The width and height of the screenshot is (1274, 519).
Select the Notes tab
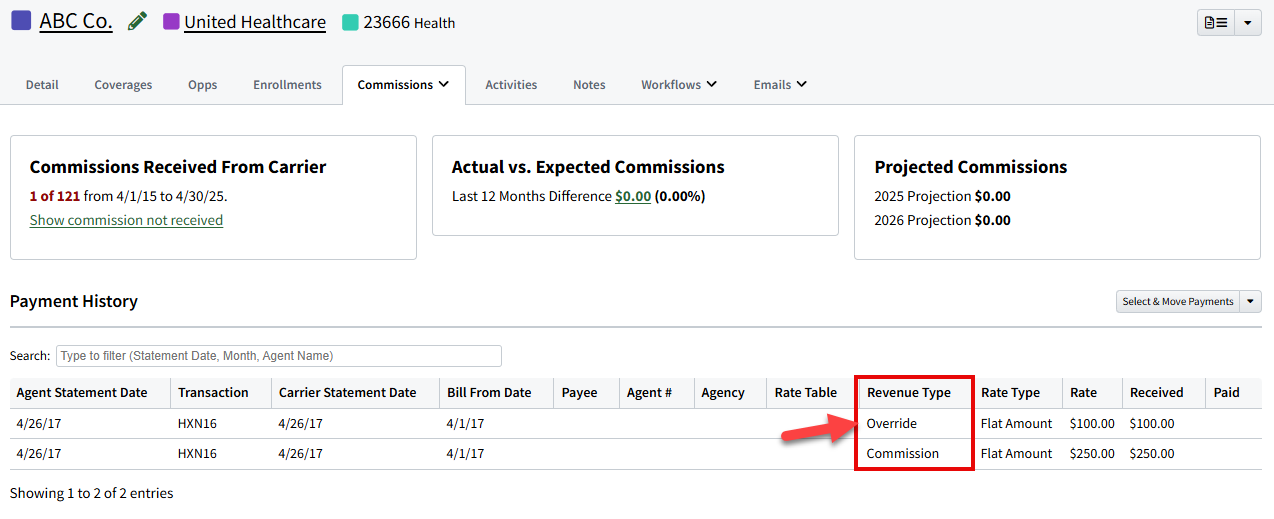click(x=589, y=85)
